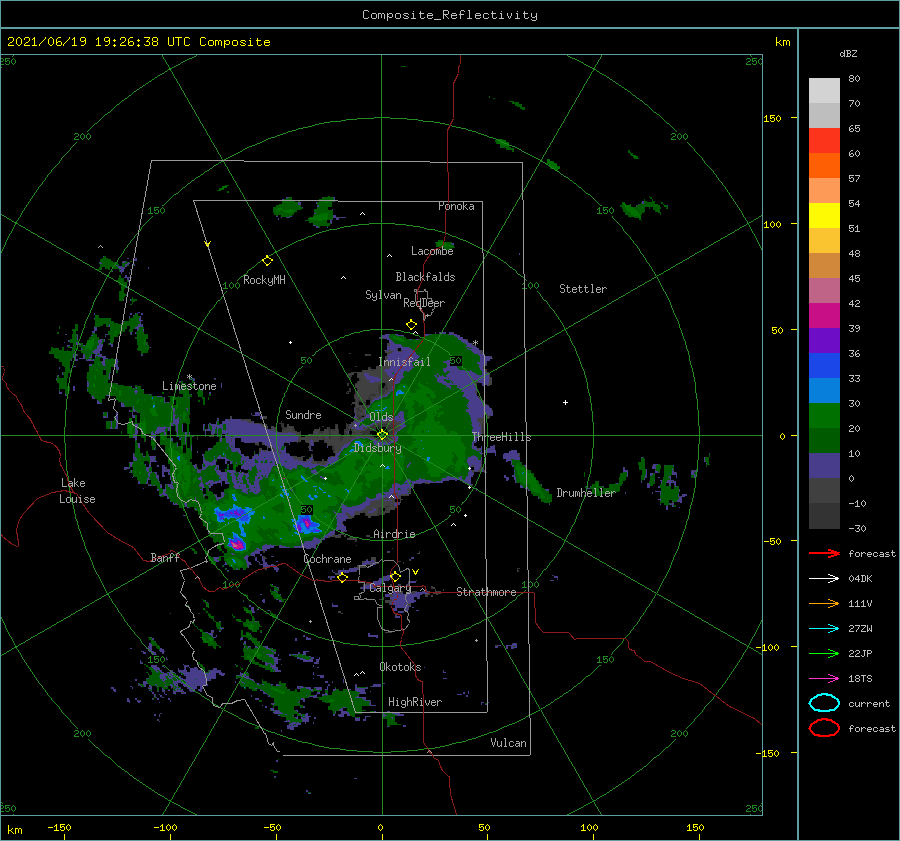The width and height of the screenshot is (900, 841).
Task: Pick the bright yellow 54-51 dBZ swatch
Action: click(824, 216)
